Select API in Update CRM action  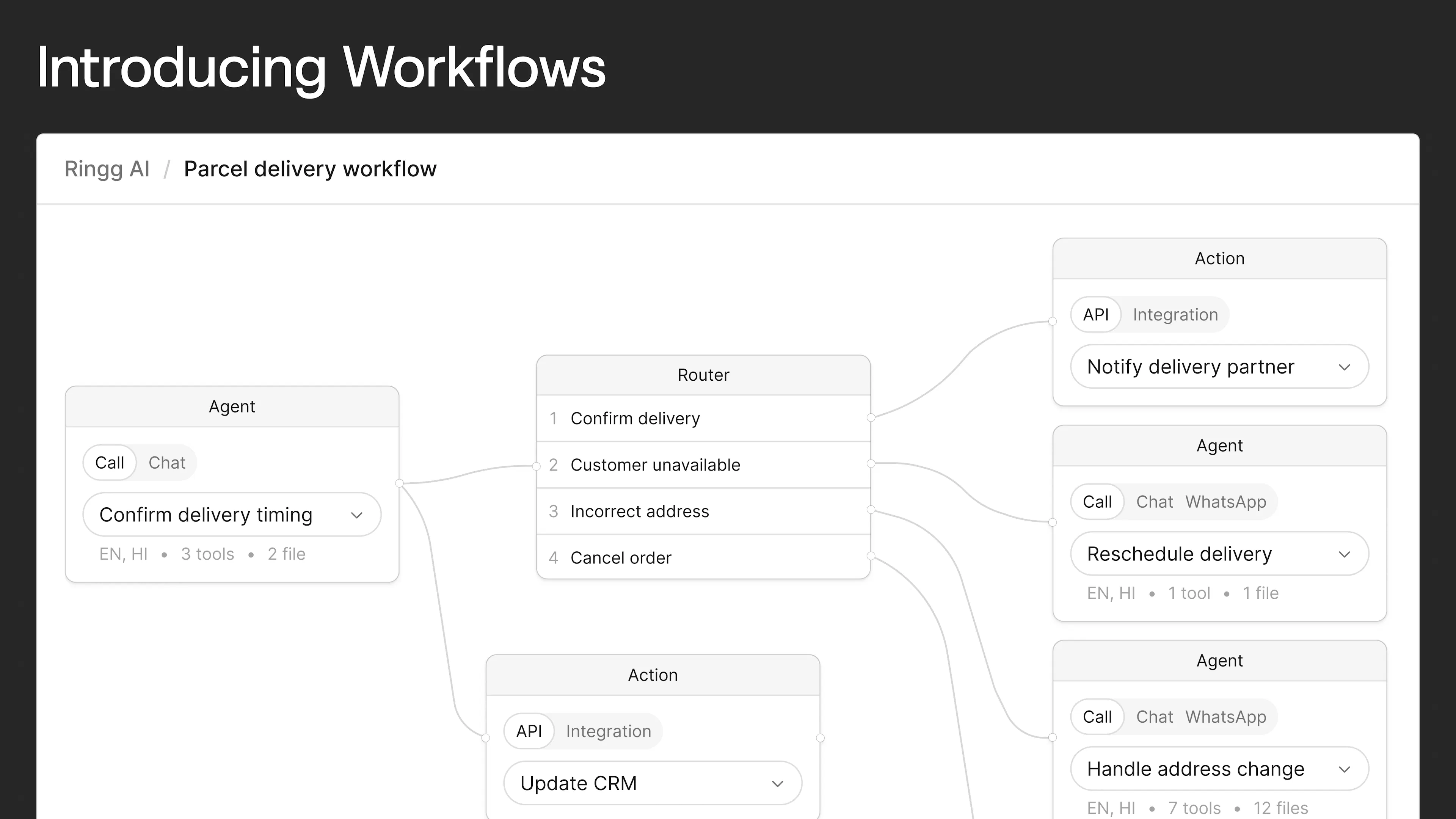click(529, 731)
